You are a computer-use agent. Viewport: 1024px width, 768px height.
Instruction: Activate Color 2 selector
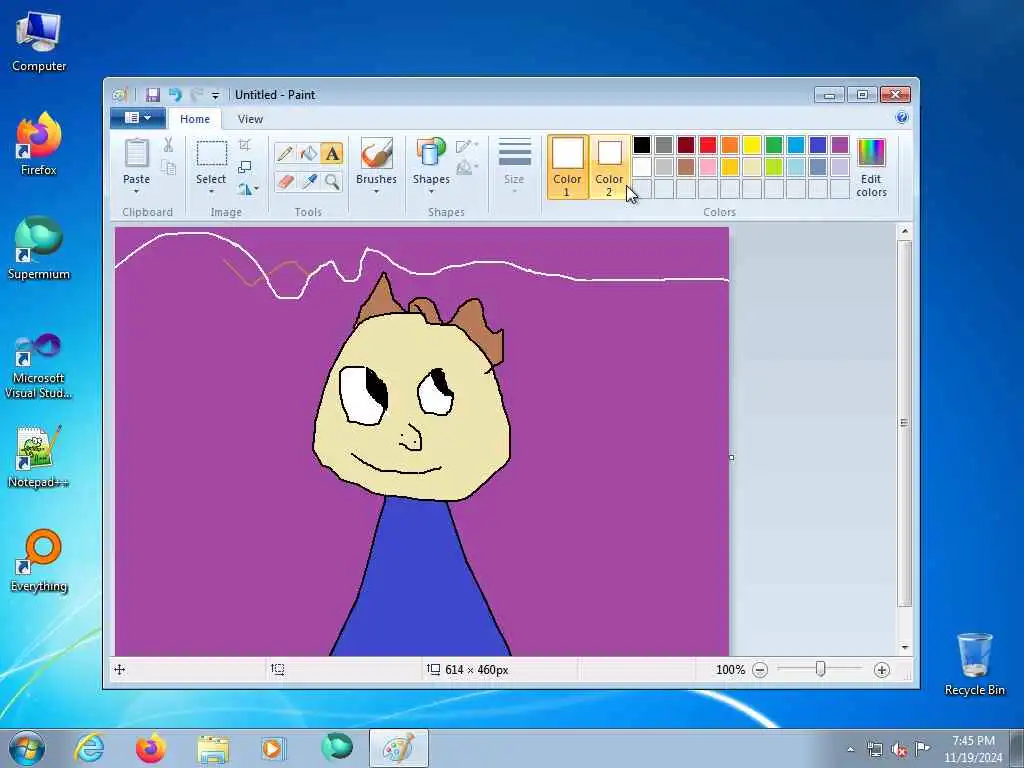point(609,167)
